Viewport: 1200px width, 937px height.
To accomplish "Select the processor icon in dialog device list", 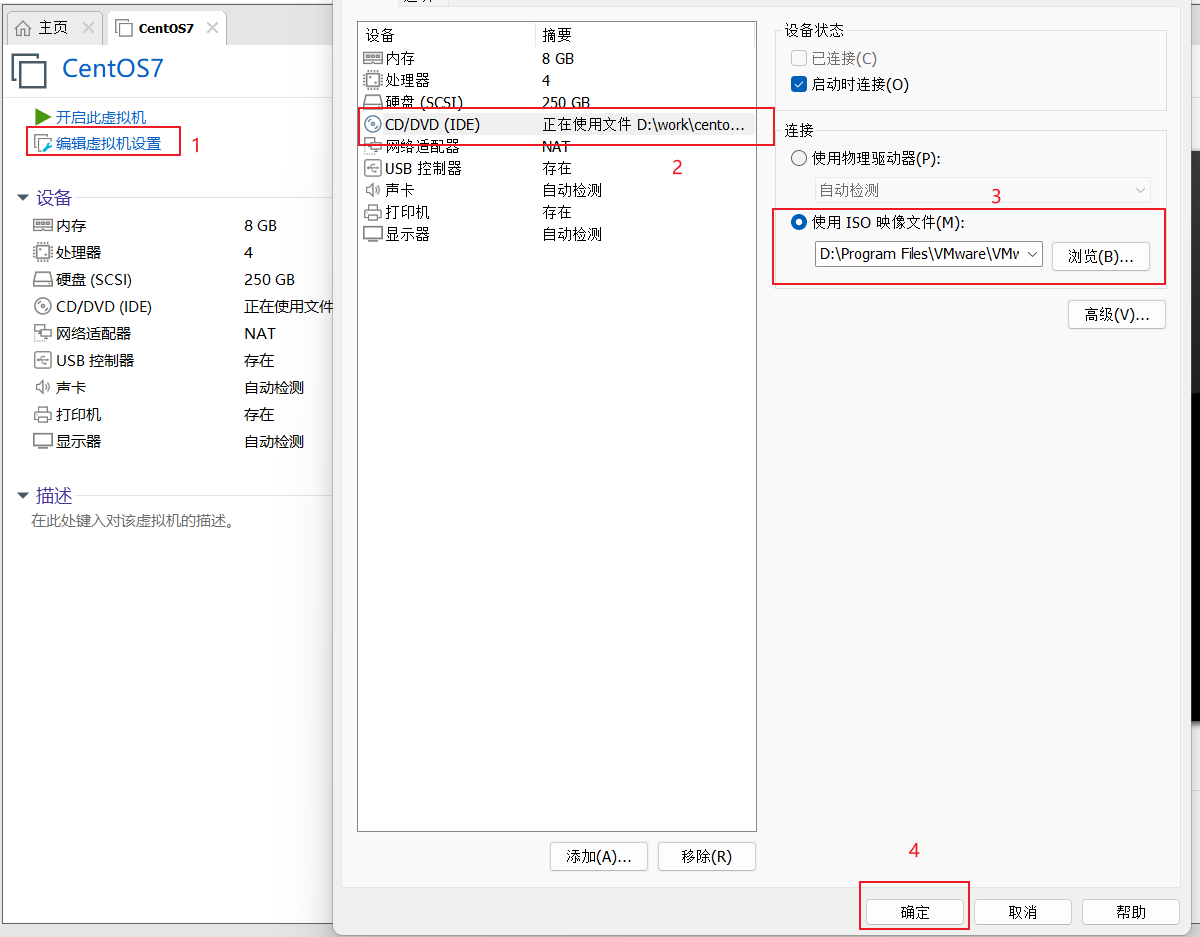I will pos(372,80).
